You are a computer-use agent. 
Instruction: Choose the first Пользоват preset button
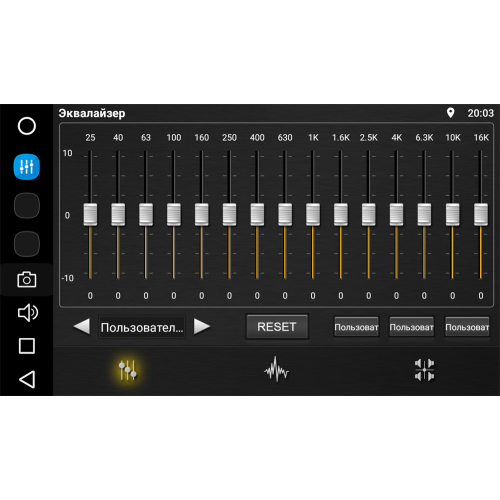356,327
